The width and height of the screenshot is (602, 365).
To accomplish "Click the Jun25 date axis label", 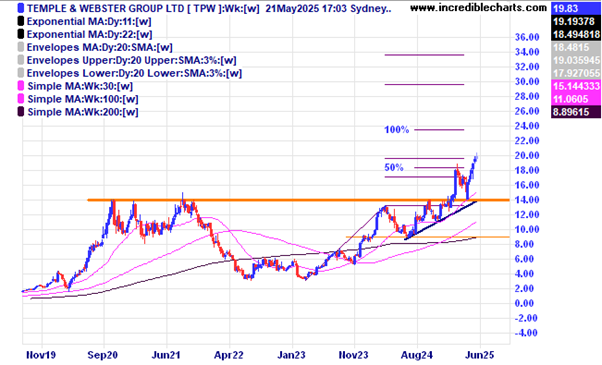I will pos(480,355).
